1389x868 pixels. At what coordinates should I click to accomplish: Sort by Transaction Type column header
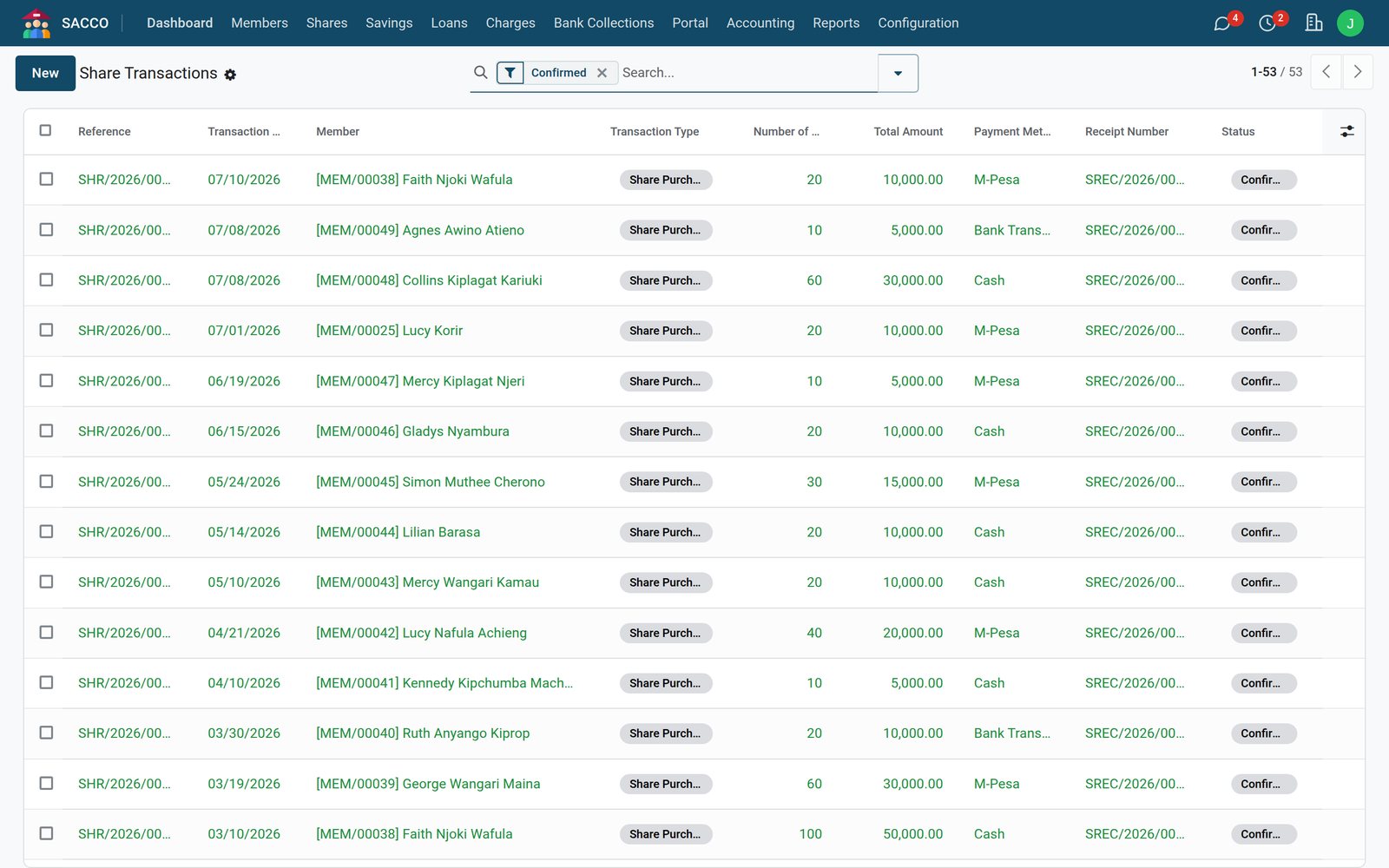[655, 132]
